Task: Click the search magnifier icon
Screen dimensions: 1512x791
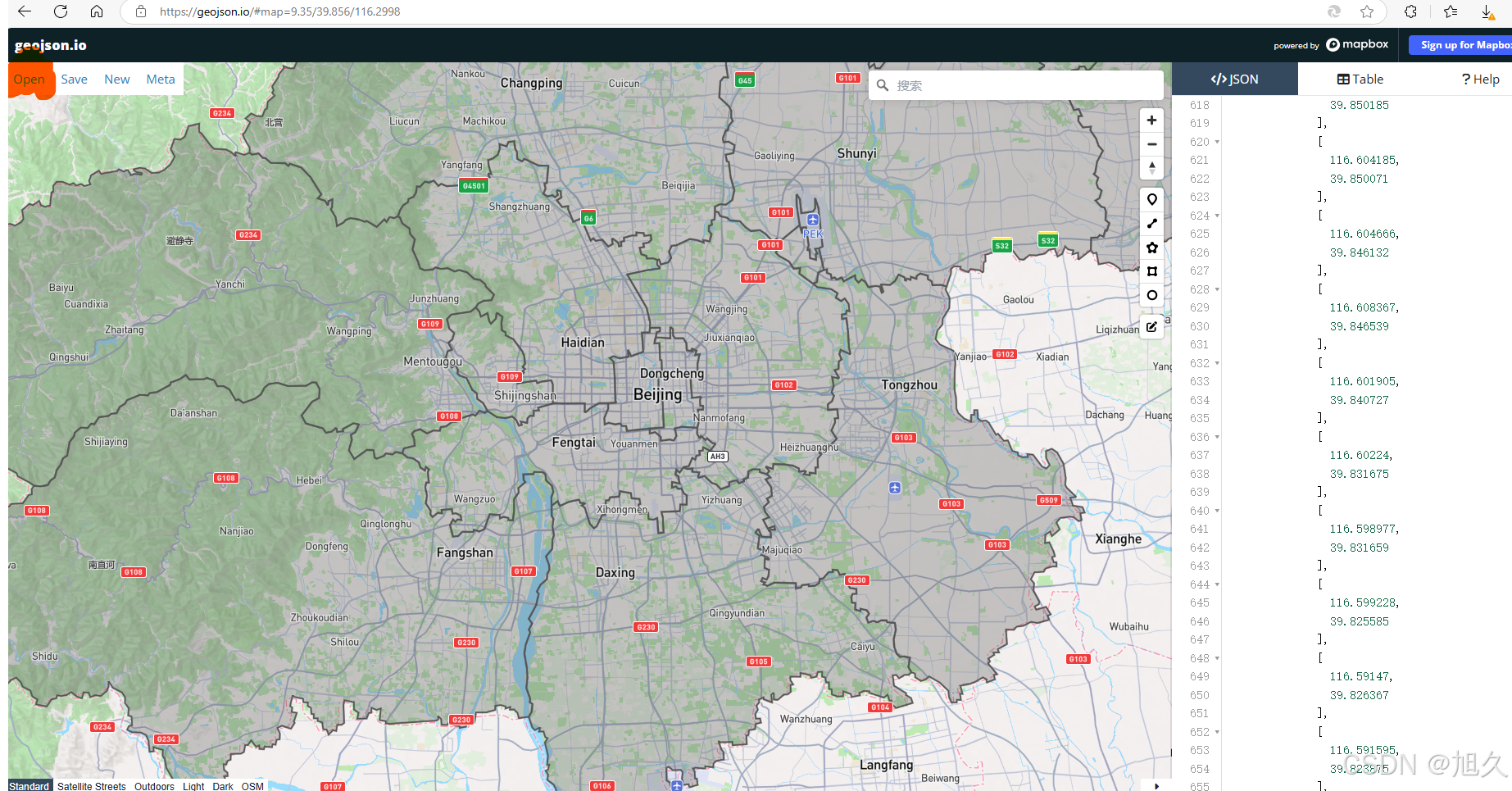Action: pos(883,85)
